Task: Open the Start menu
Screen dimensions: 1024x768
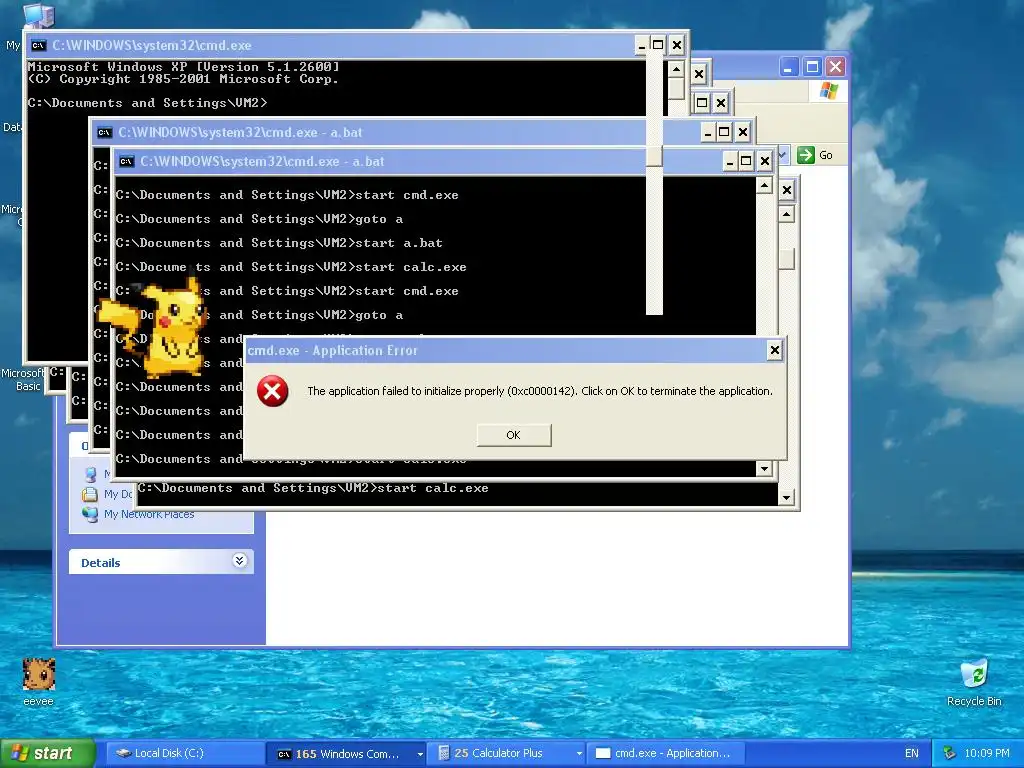Action: point(48,753)
